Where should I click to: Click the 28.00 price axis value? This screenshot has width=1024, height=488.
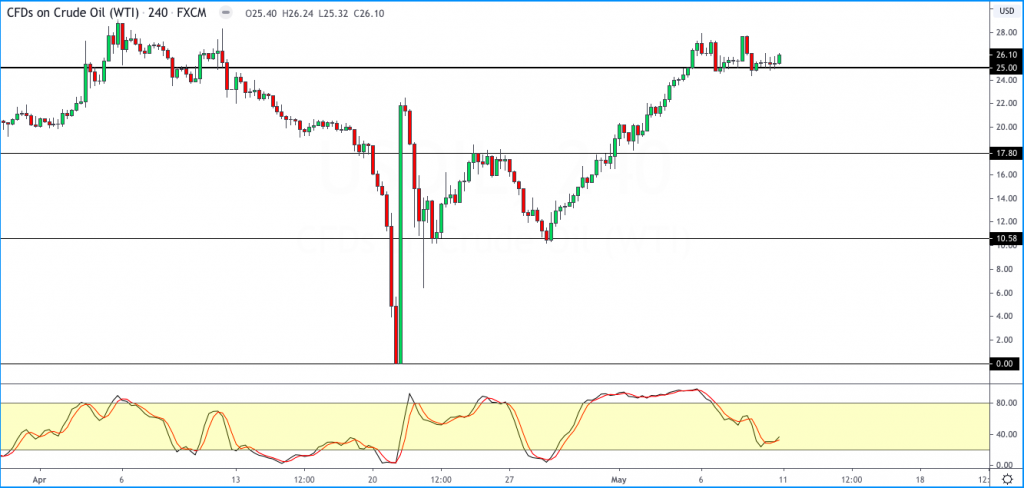1006,33
